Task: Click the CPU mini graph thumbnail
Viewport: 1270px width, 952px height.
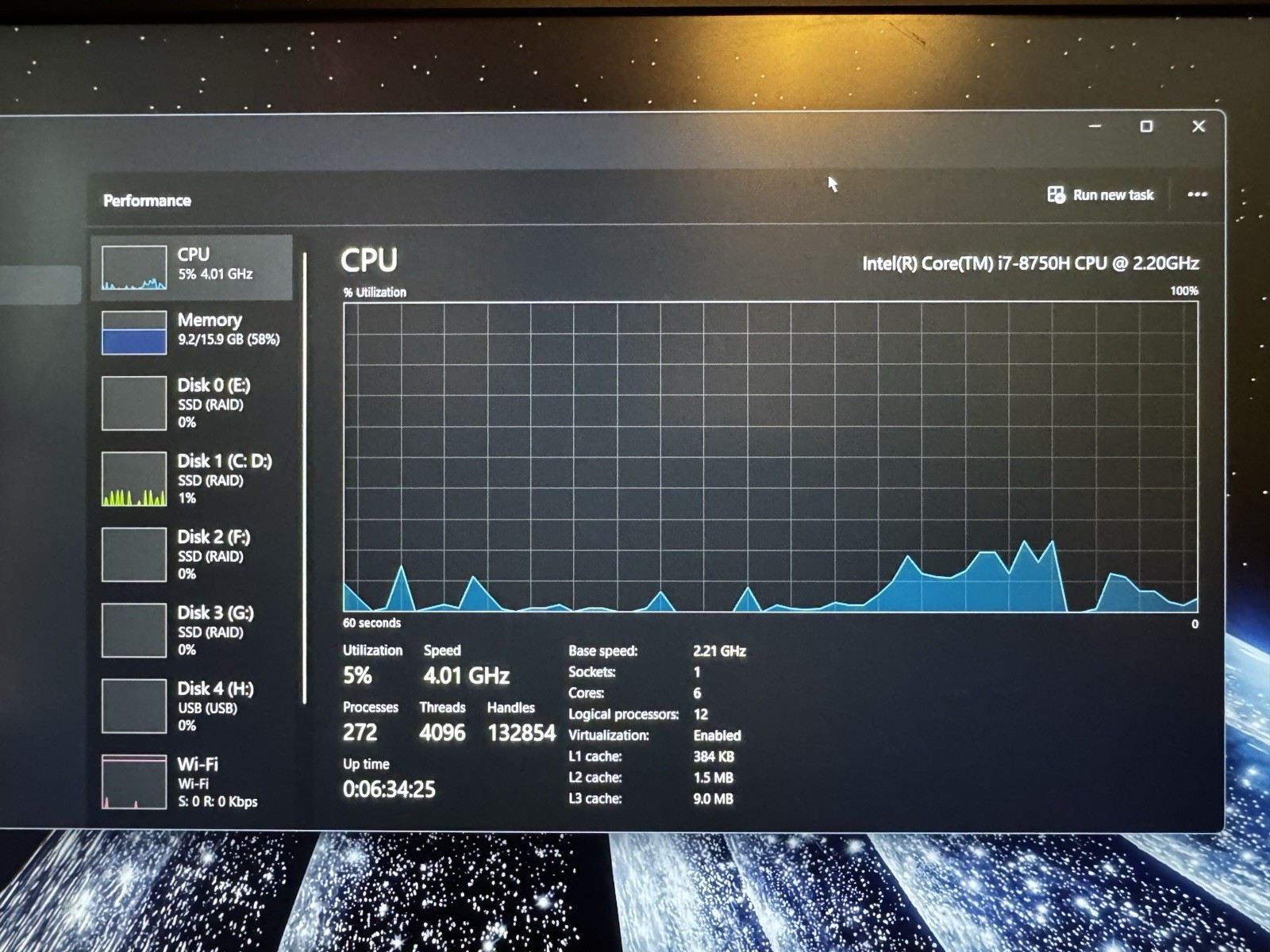Action: [x=134, y=268]
